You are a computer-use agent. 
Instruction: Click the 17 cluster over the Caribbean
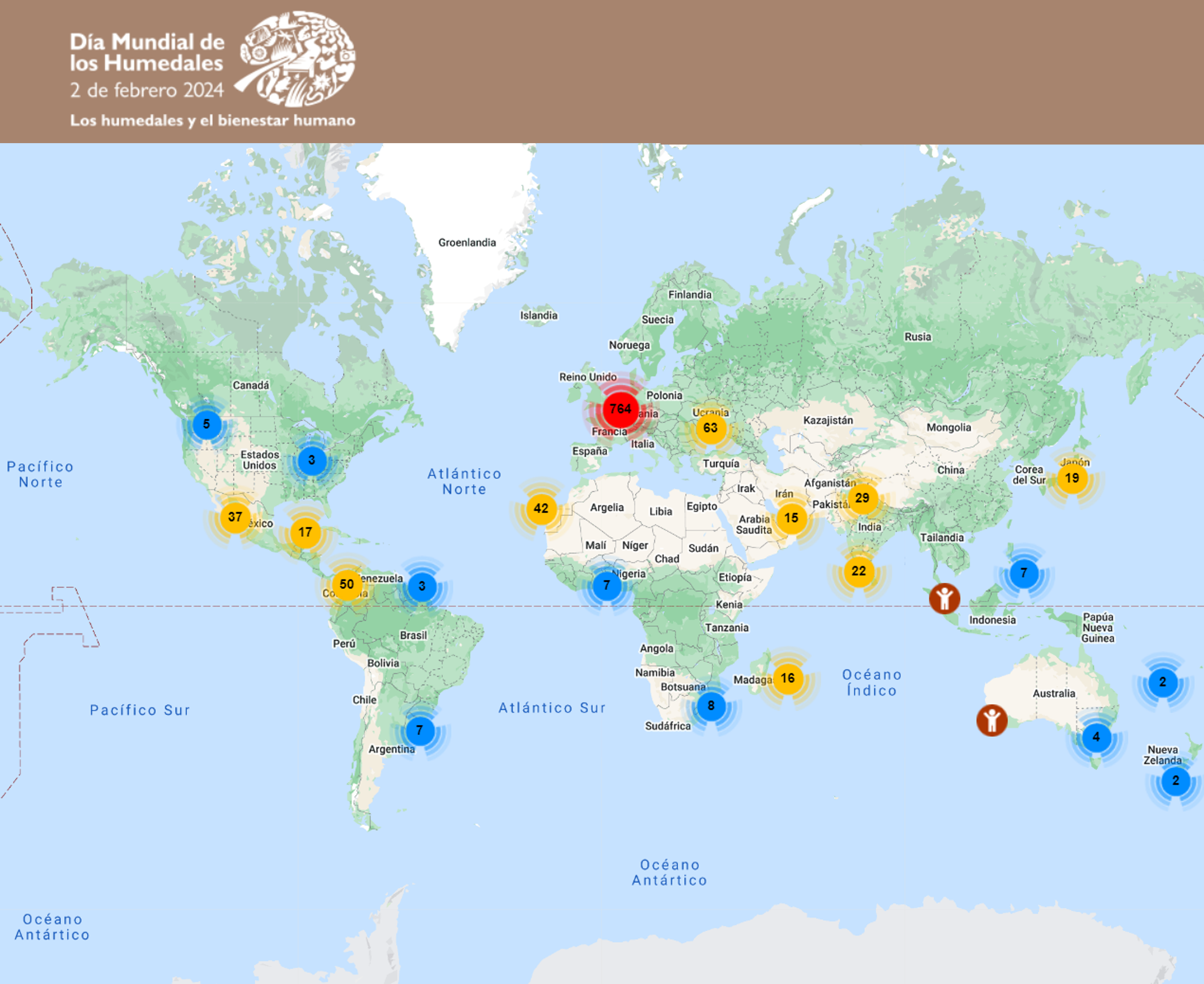tap(306, 532)
